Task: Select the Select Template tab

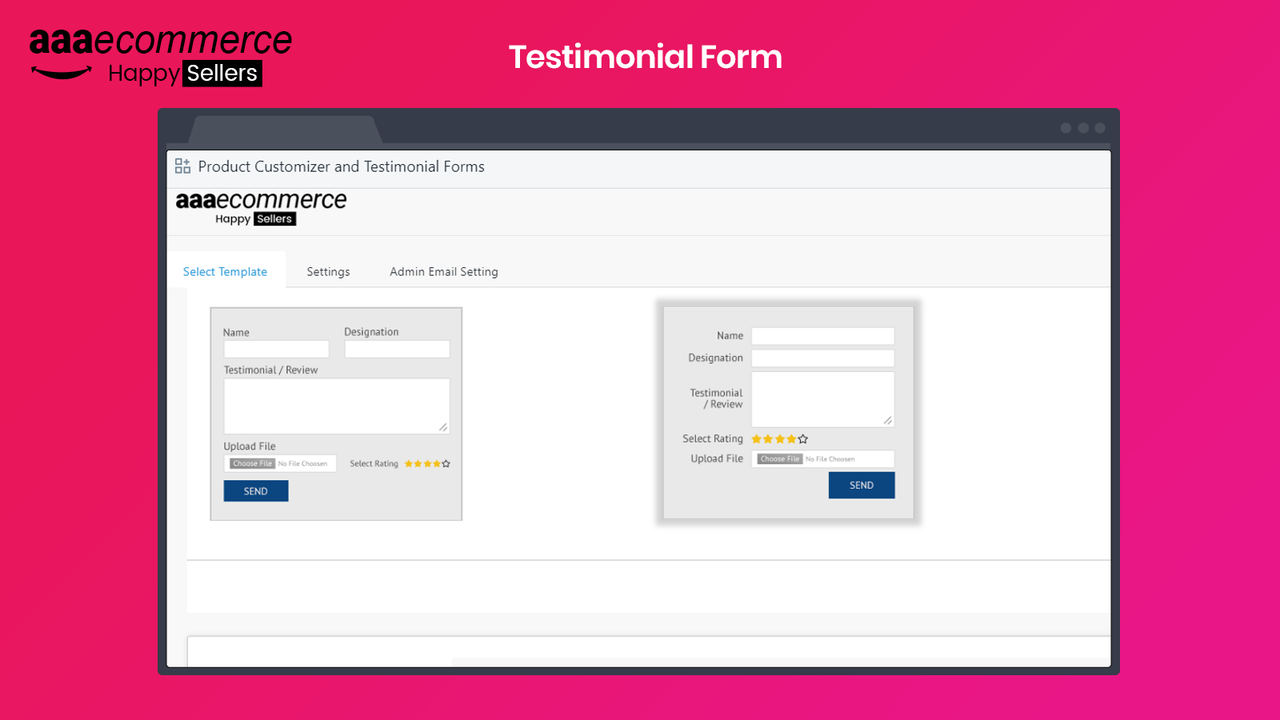Action: pos(225,271)
